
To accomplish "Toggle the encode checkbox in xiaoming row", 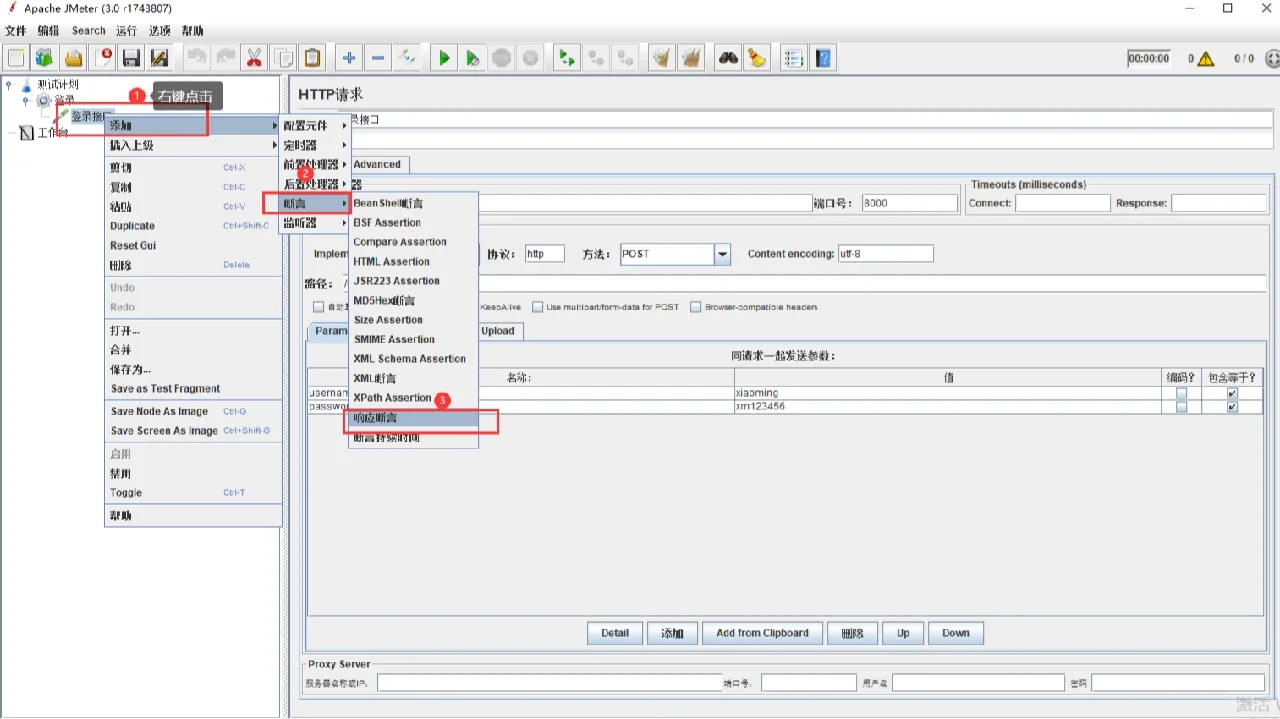I will coord(1181,393).
